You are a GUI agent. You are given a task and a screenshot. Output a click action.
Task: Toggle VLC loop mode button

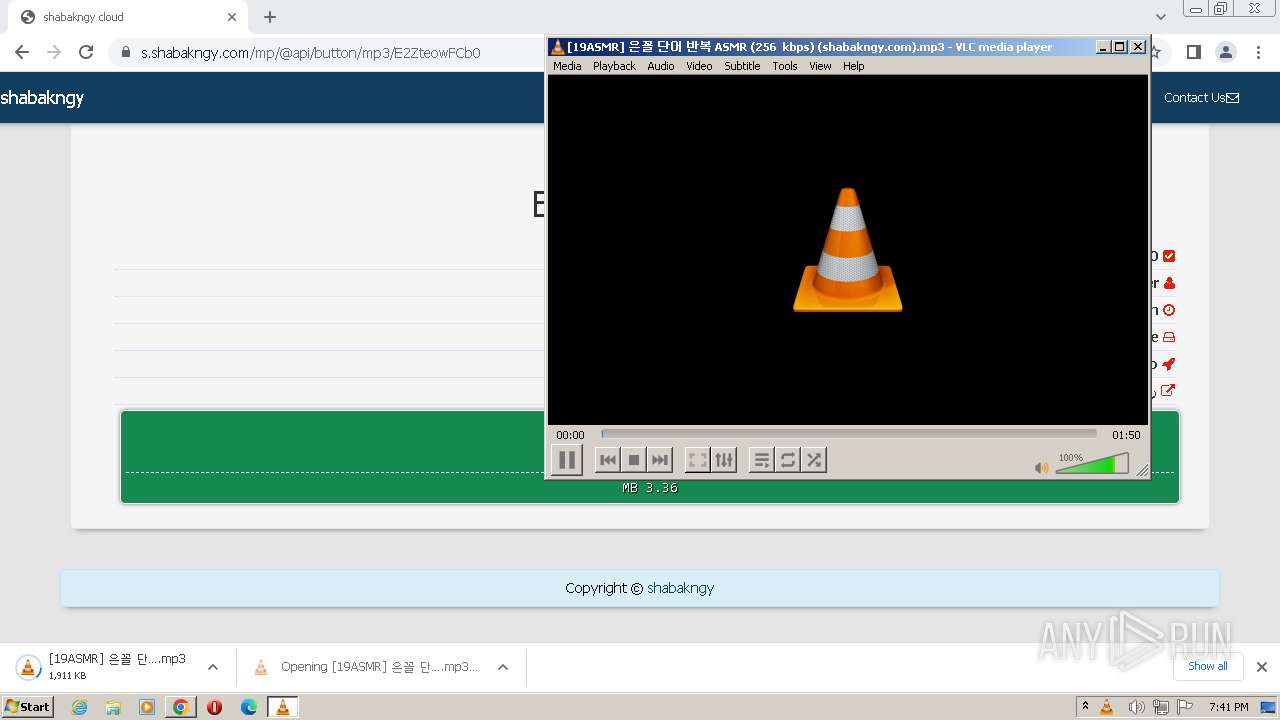788,460
